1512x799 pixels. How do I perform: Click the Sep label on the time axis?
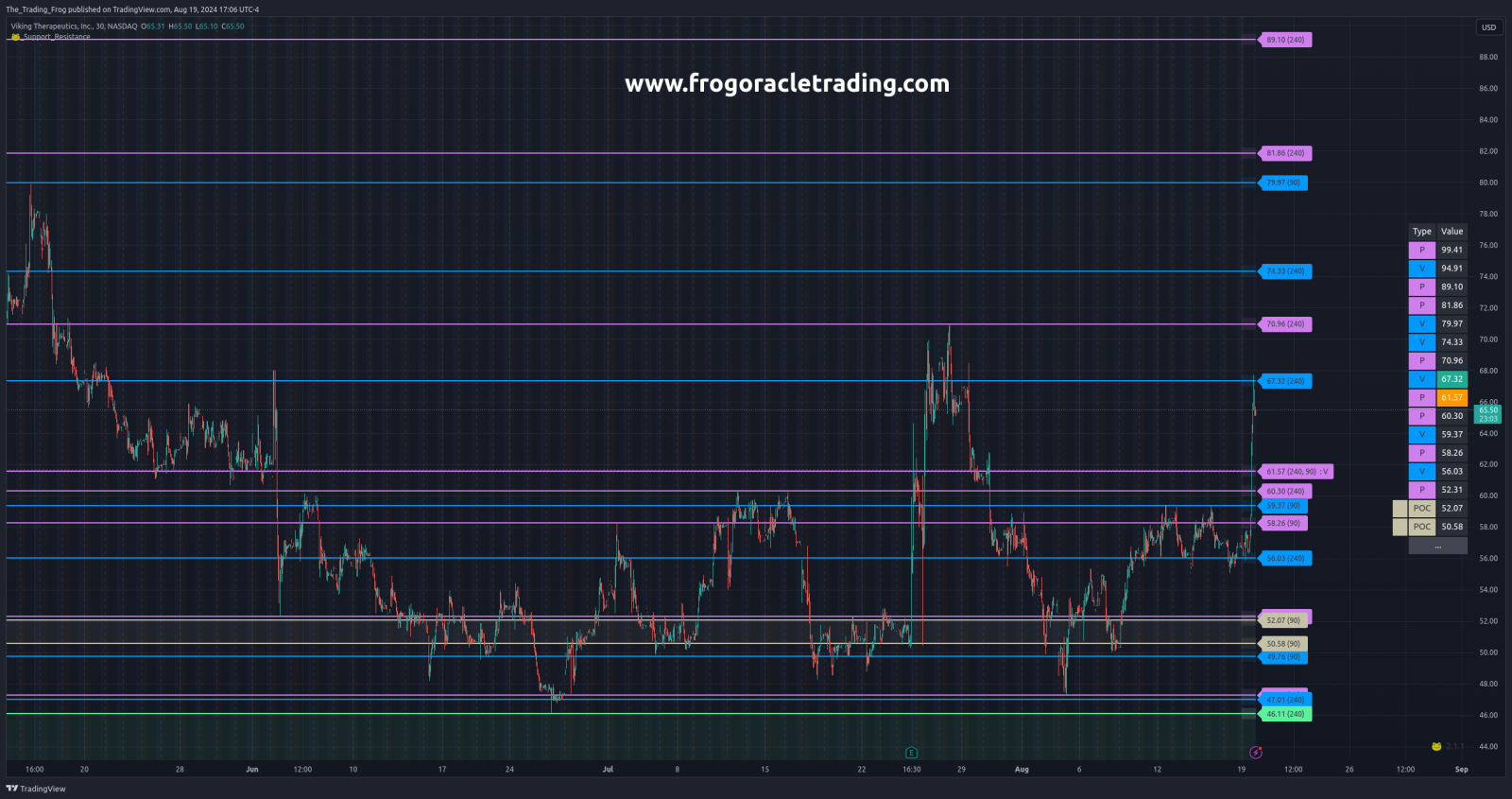coord(1462,770)
